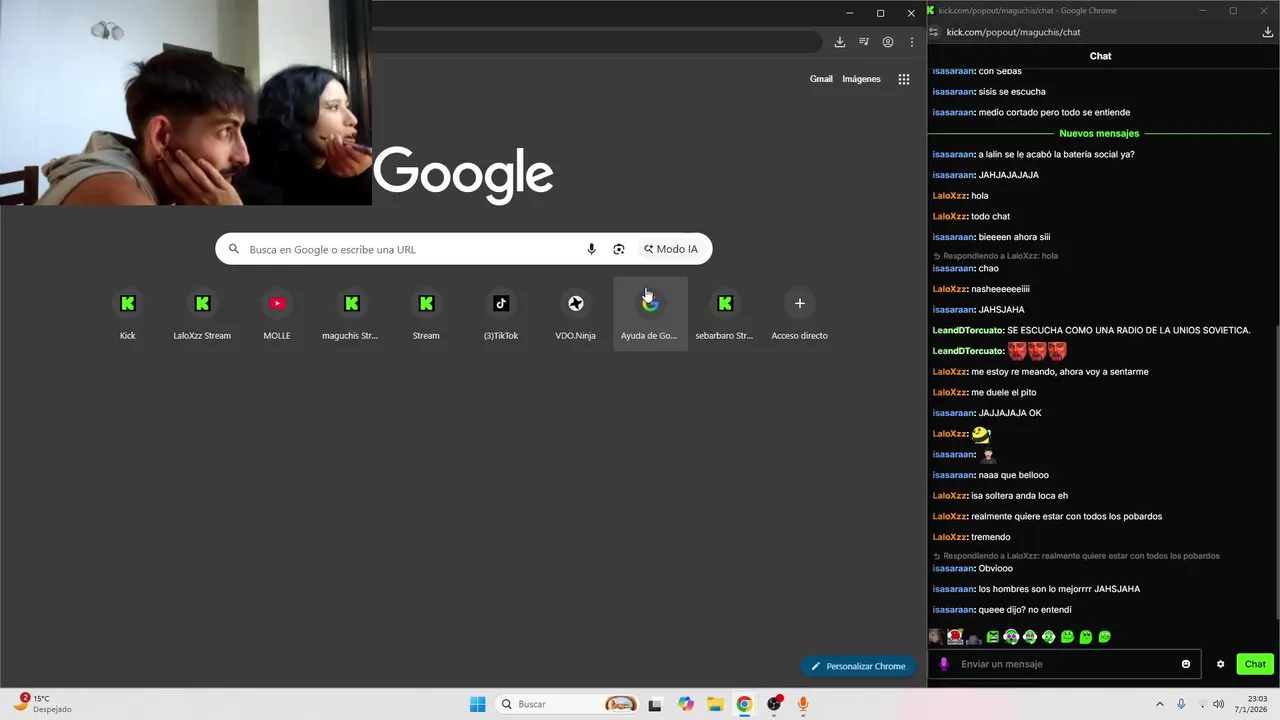Click message 'SE ESCUCHA COMO UNA RADIO'
Viewport: 1280px width, 720px height.
pyautogui.click(x=1129, y=330)
